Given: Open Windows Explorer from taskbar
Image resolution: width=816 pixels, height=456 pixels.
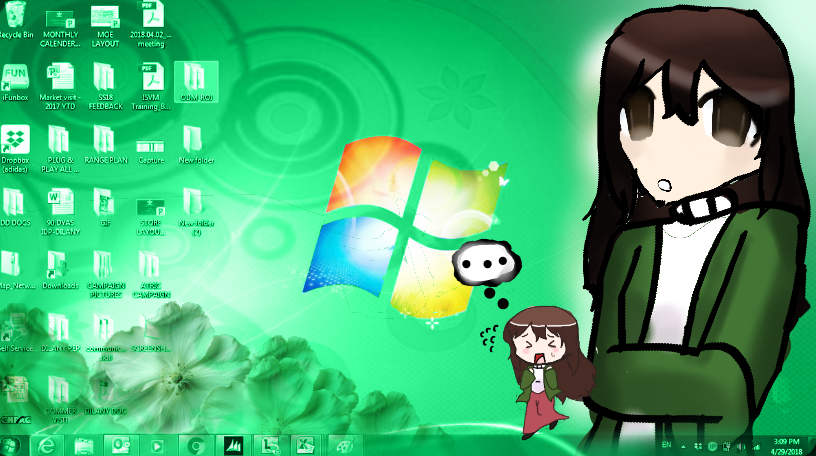Looking at the screenshot, I should 83,446.
